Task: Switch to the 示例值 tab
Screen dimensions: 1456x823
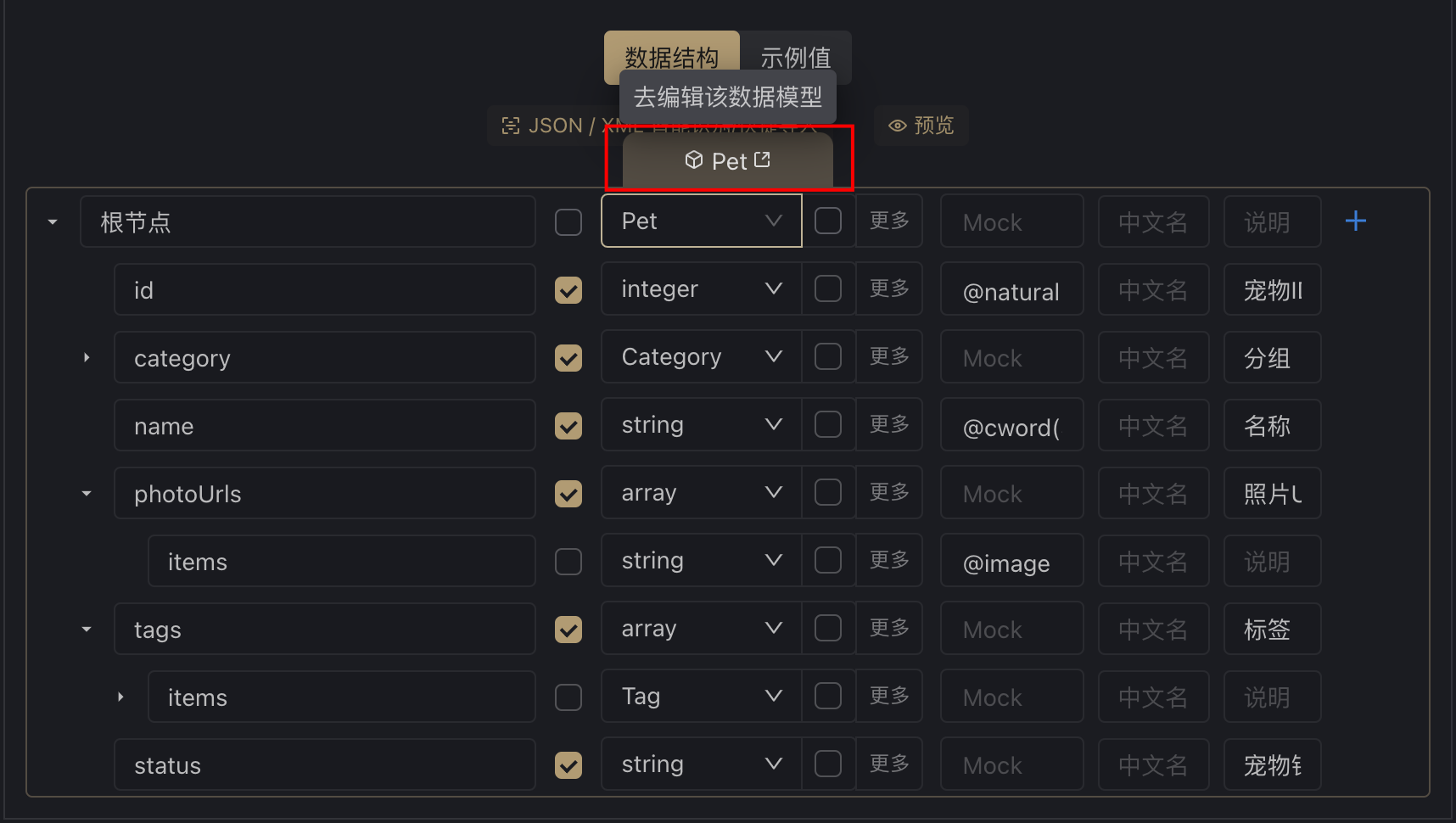Action: point(796,58)
